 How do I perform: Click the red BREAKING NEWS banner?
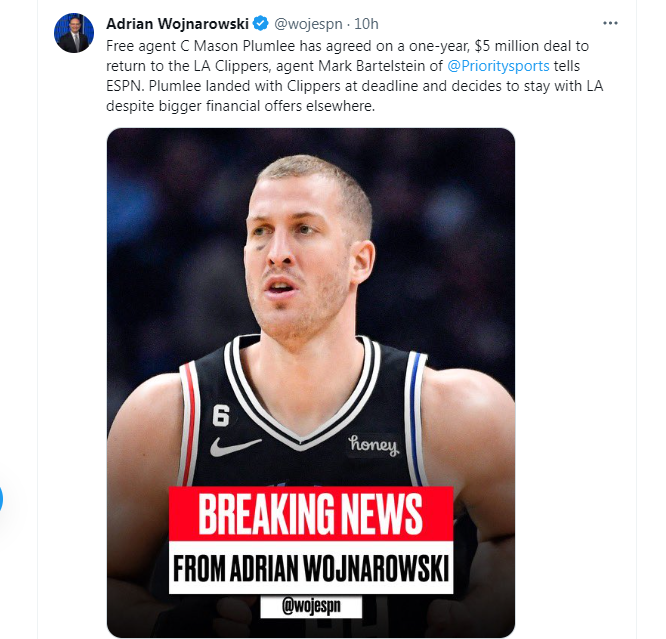[311, 513]
